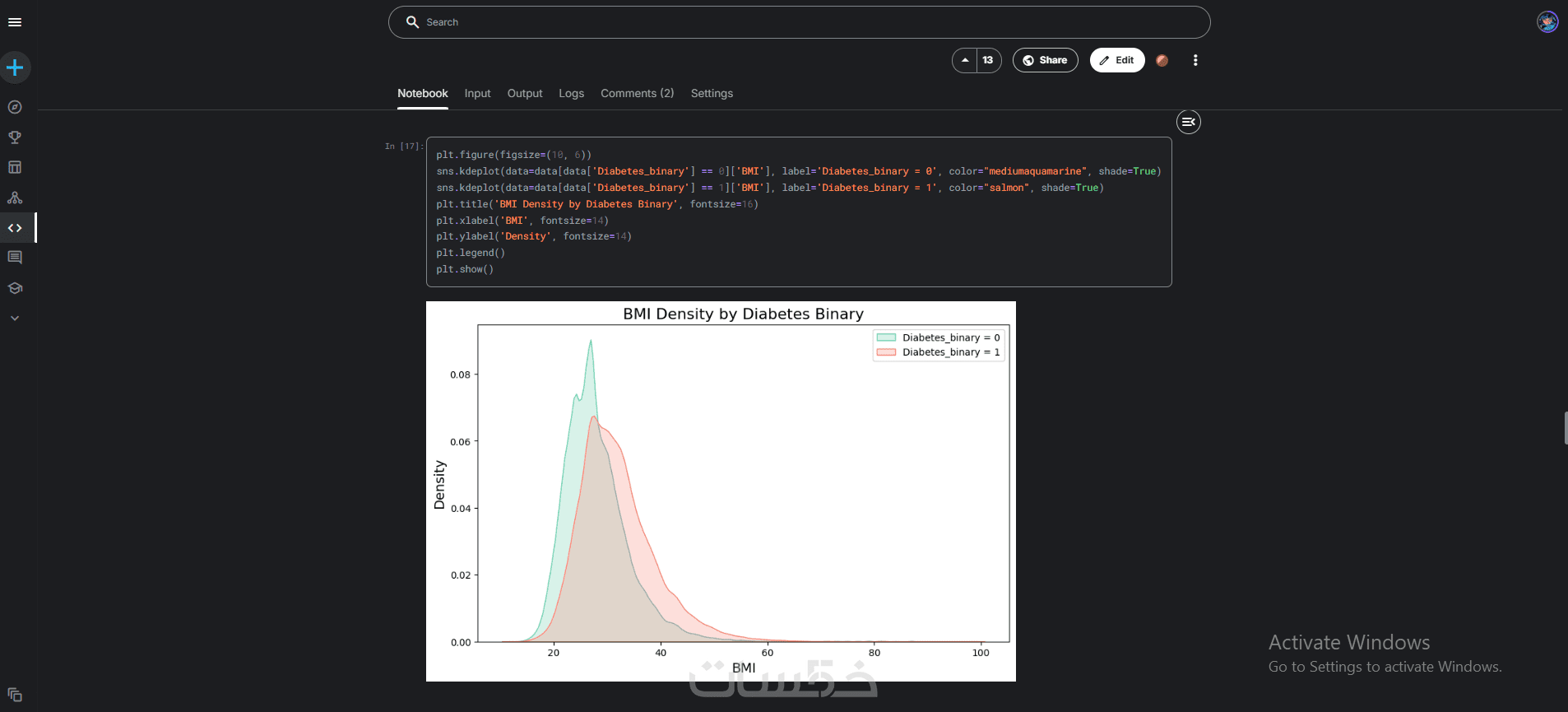The height and width of the screenshot is (712, 1568).
Task: Toggle the table of contents panel
Action: [x=1188, y=122]
